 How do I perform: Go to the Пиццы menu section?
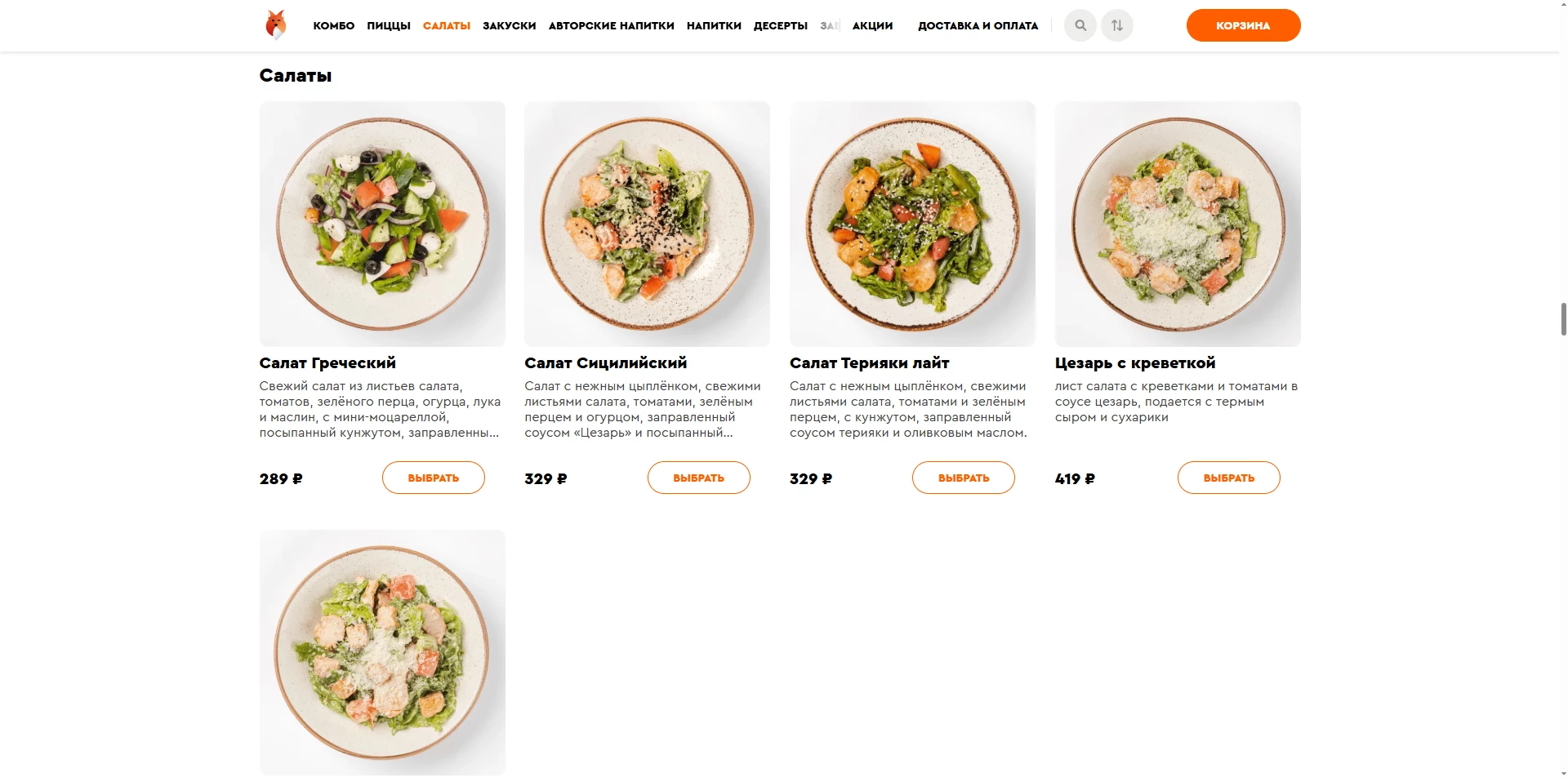pyautogui.click(x=389, y=26)
